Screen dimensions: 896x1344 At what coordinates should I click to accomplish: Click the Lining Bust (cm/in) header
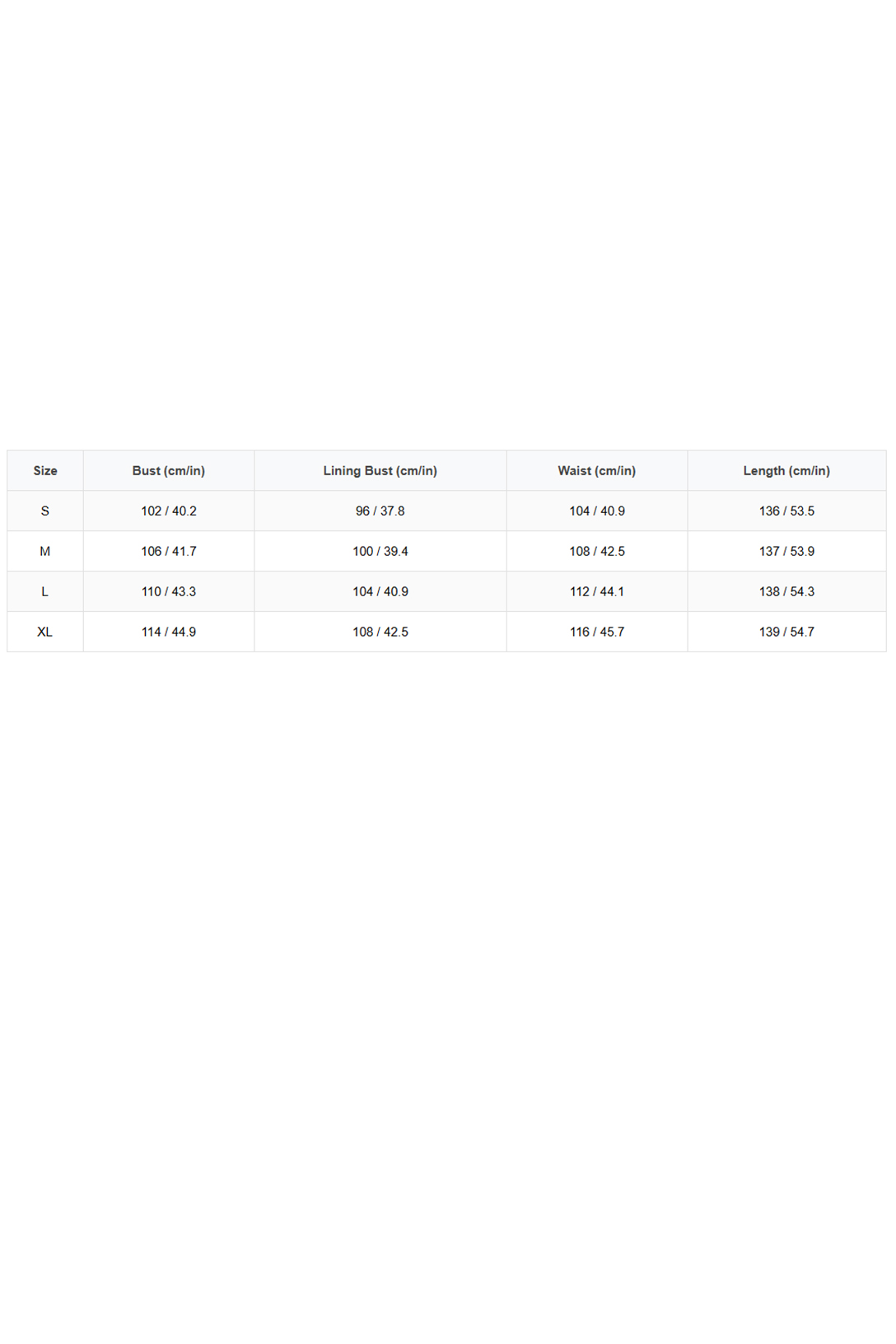tap(380, 470)
